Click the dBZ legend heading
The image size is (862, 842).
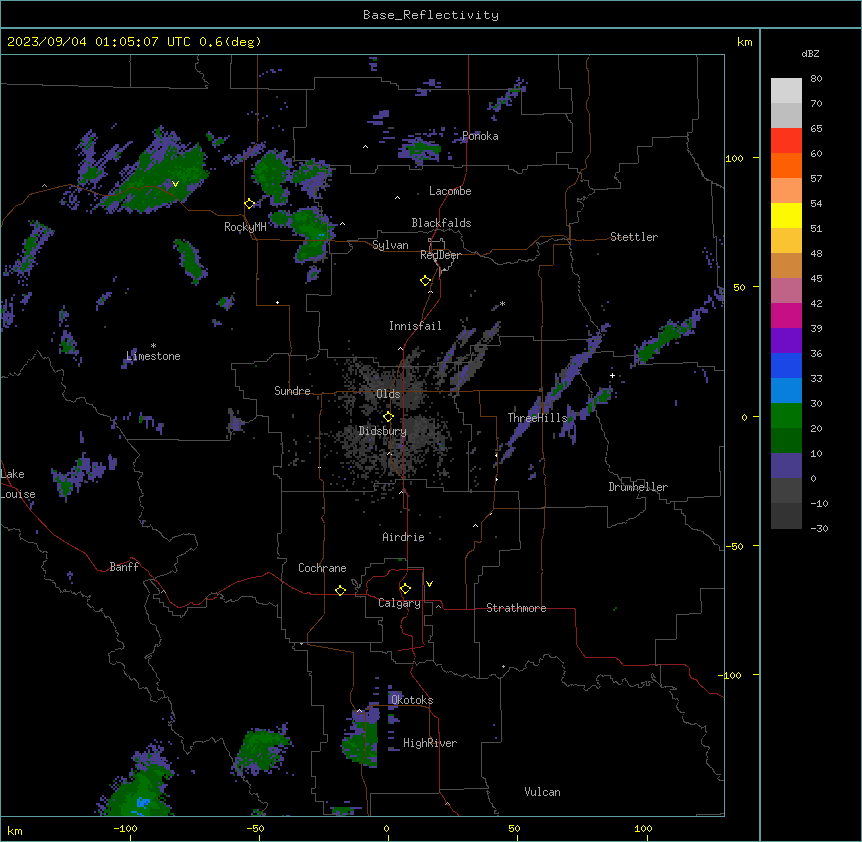(810, 53)
